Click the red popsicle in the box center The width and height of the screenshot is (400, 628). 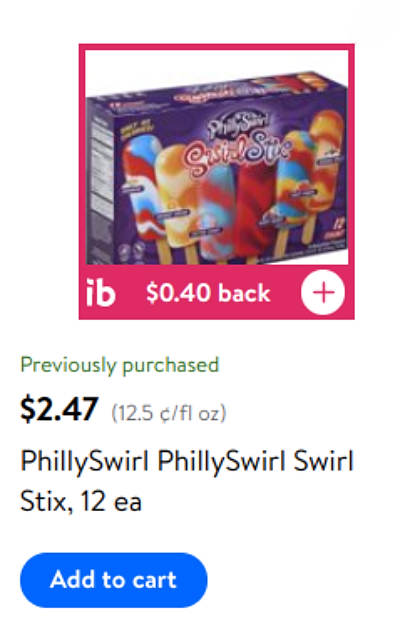(x=257, y=210)
